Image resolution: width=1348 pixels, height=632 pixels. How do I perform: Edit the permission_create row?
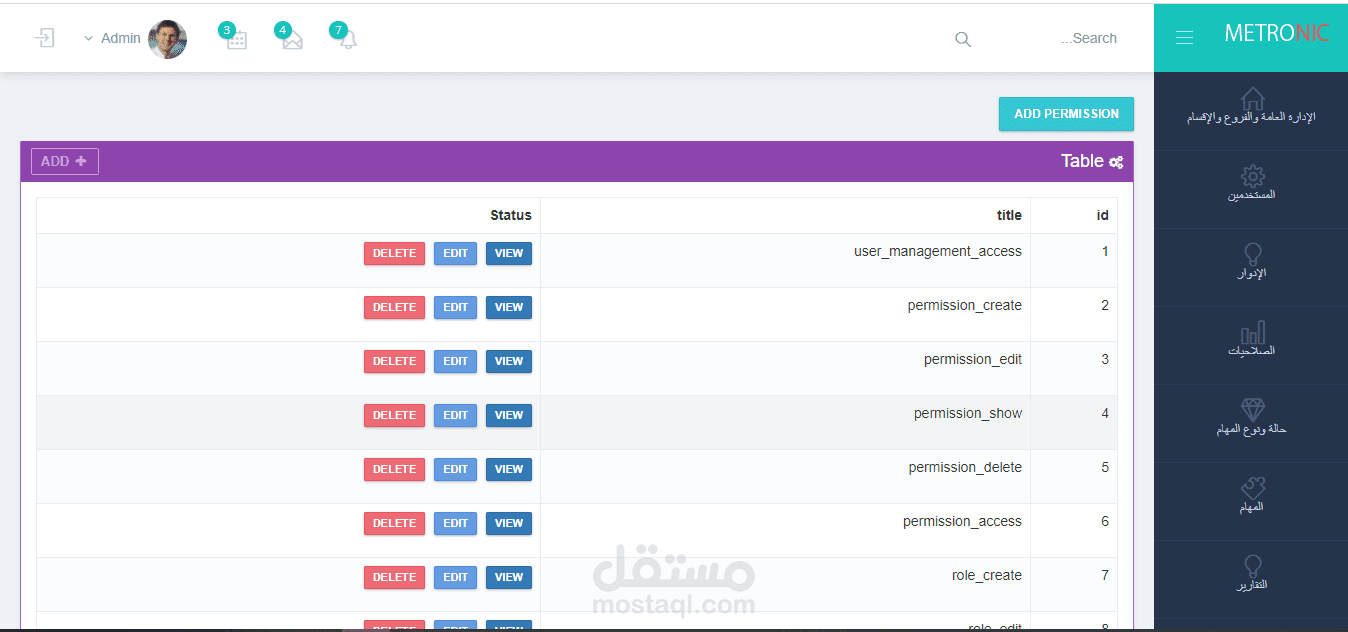[455, 308]
